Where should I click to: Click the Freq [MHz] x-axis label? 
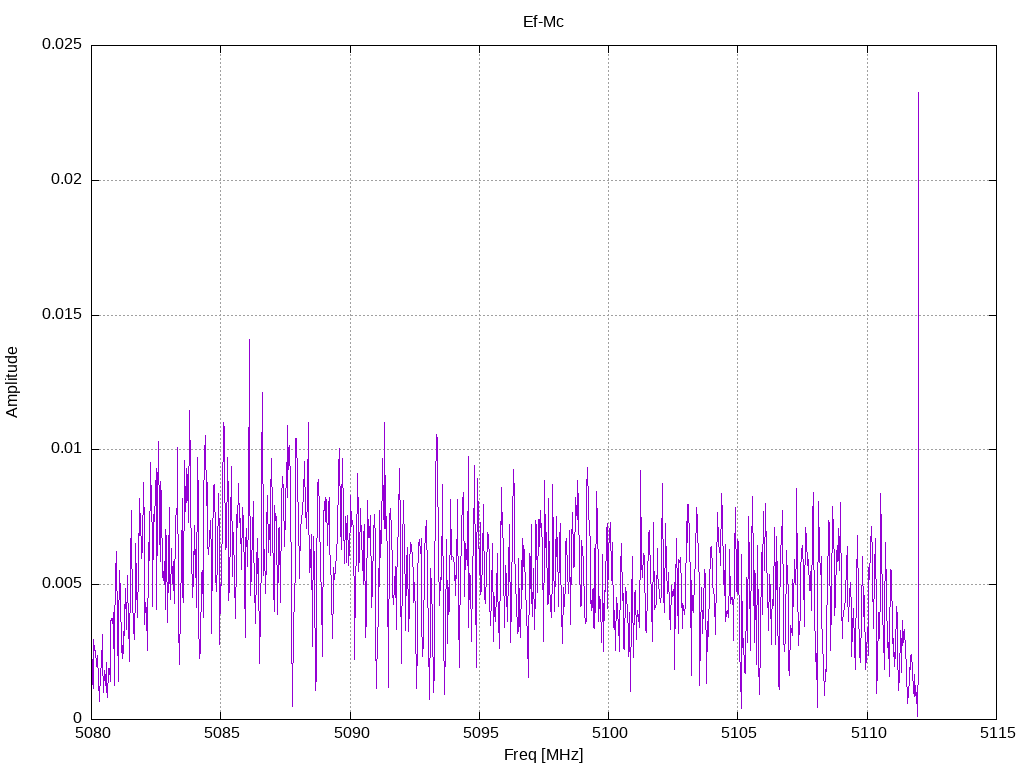(x=543, y=754)
